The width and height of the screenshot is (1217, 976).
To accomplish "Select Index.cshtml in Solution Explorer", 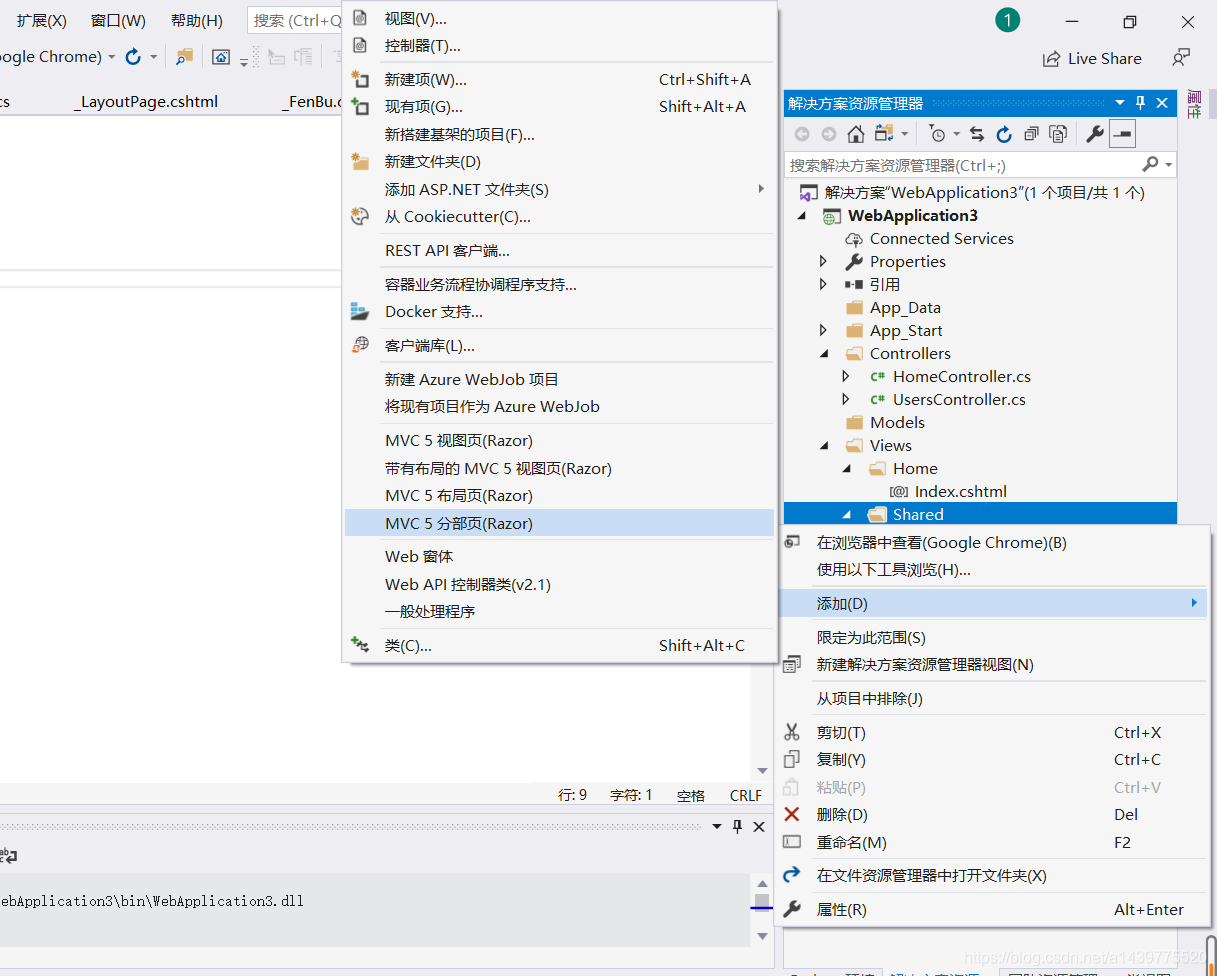I will [960, 492].
